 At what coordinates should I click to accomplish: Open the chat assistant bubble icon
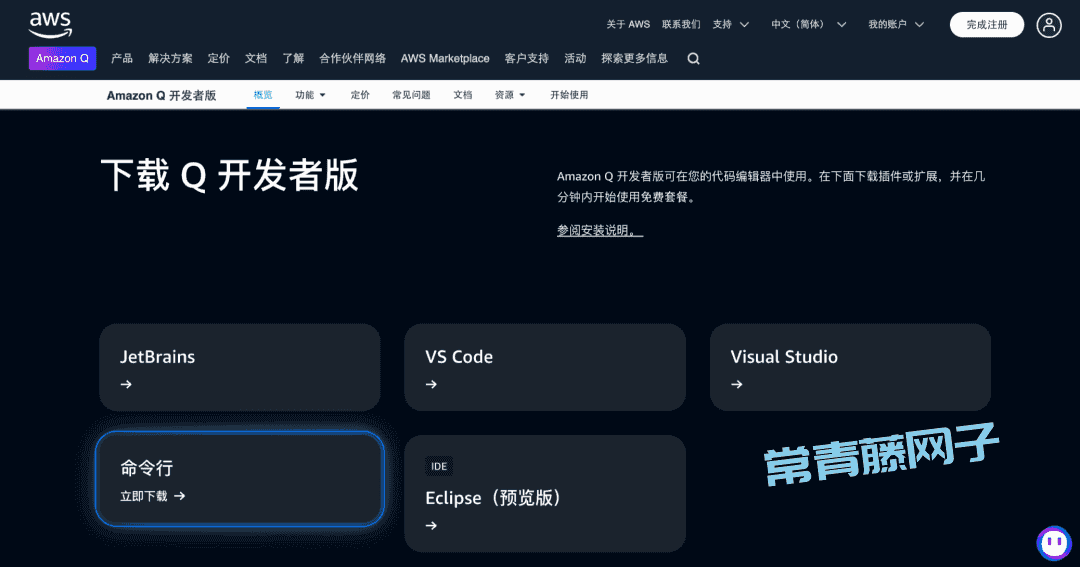pyautogui.click(x=1054, y=543)
